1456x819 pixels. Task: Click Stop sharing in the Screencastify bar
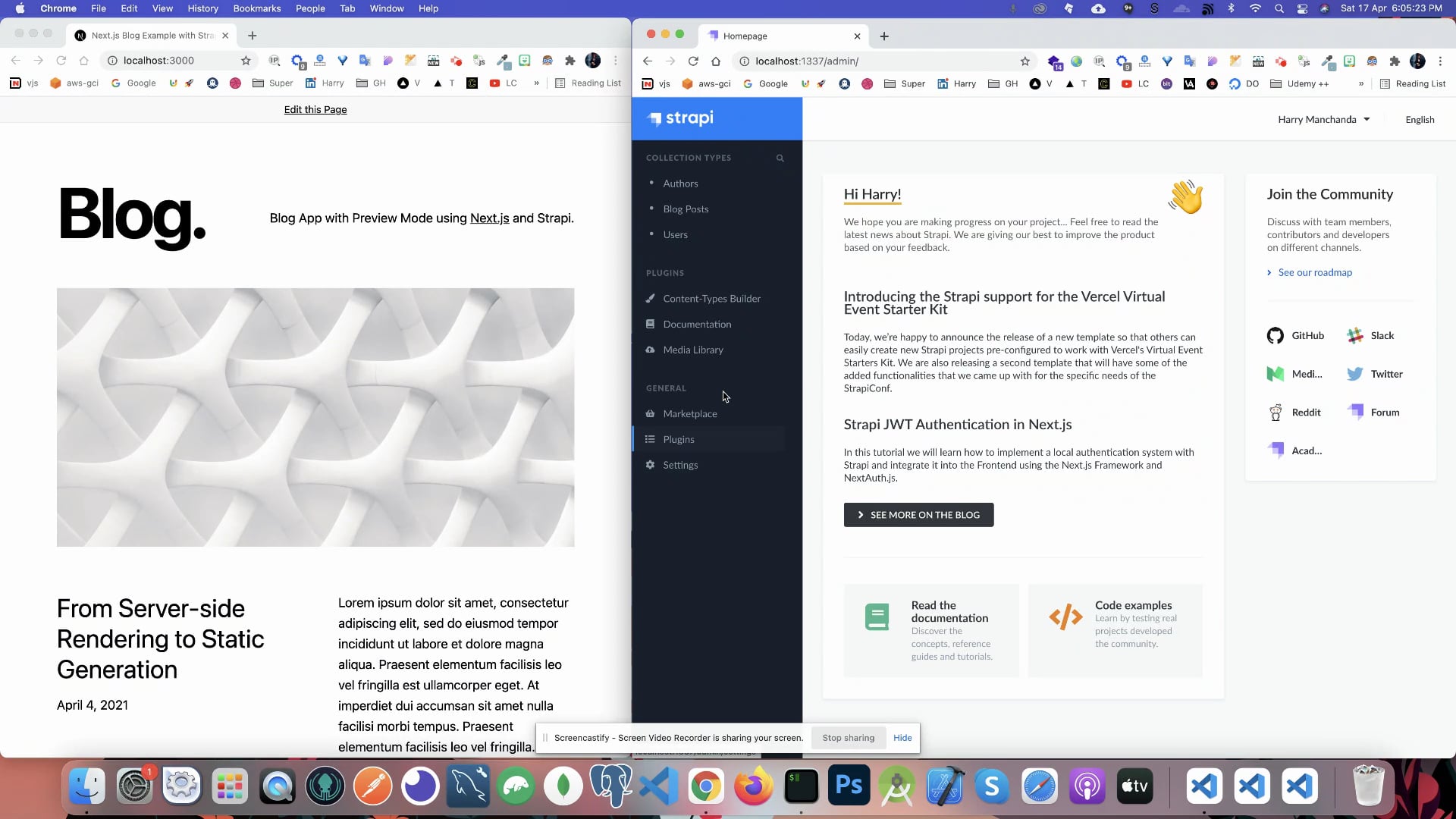tap(847, 737)
